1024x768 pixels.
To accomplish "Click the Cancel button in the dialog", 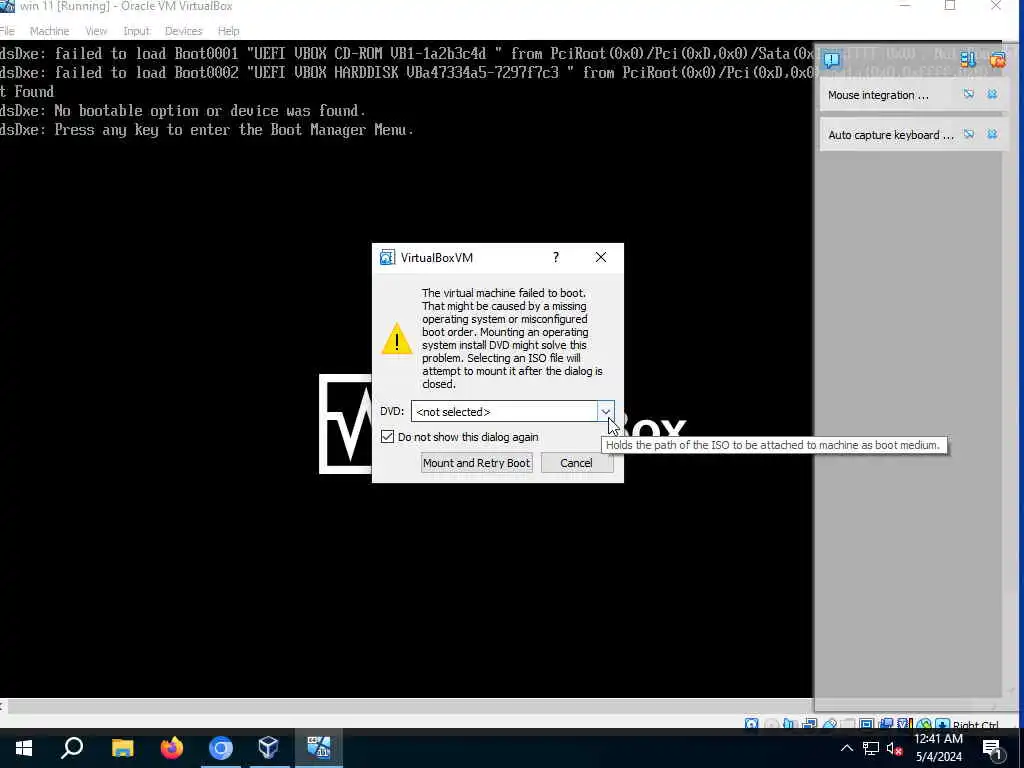I will [x=576, y=463].
